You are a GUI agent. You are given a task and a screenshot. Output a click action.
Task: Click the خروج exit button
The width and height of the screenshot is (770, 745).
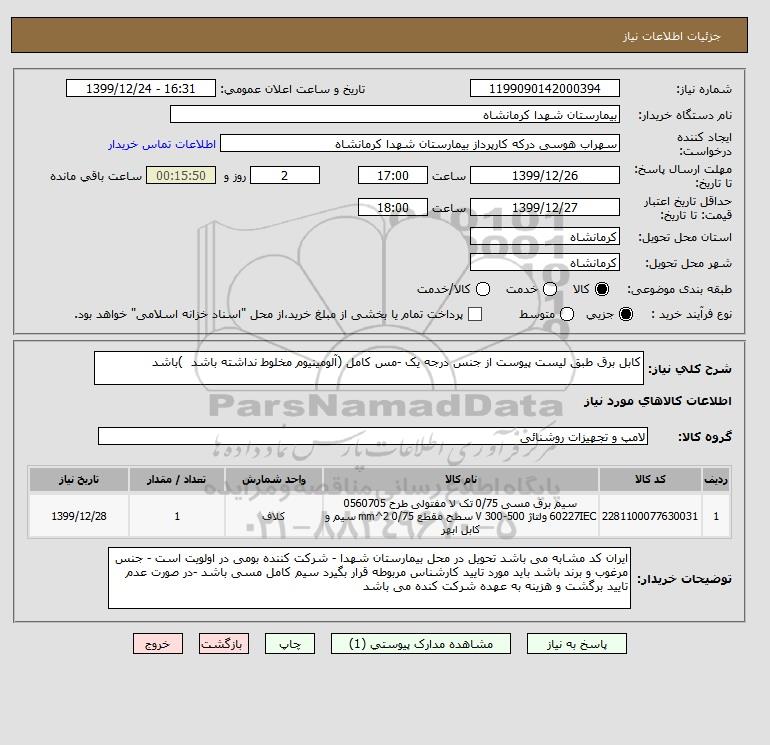click(158, 644)
